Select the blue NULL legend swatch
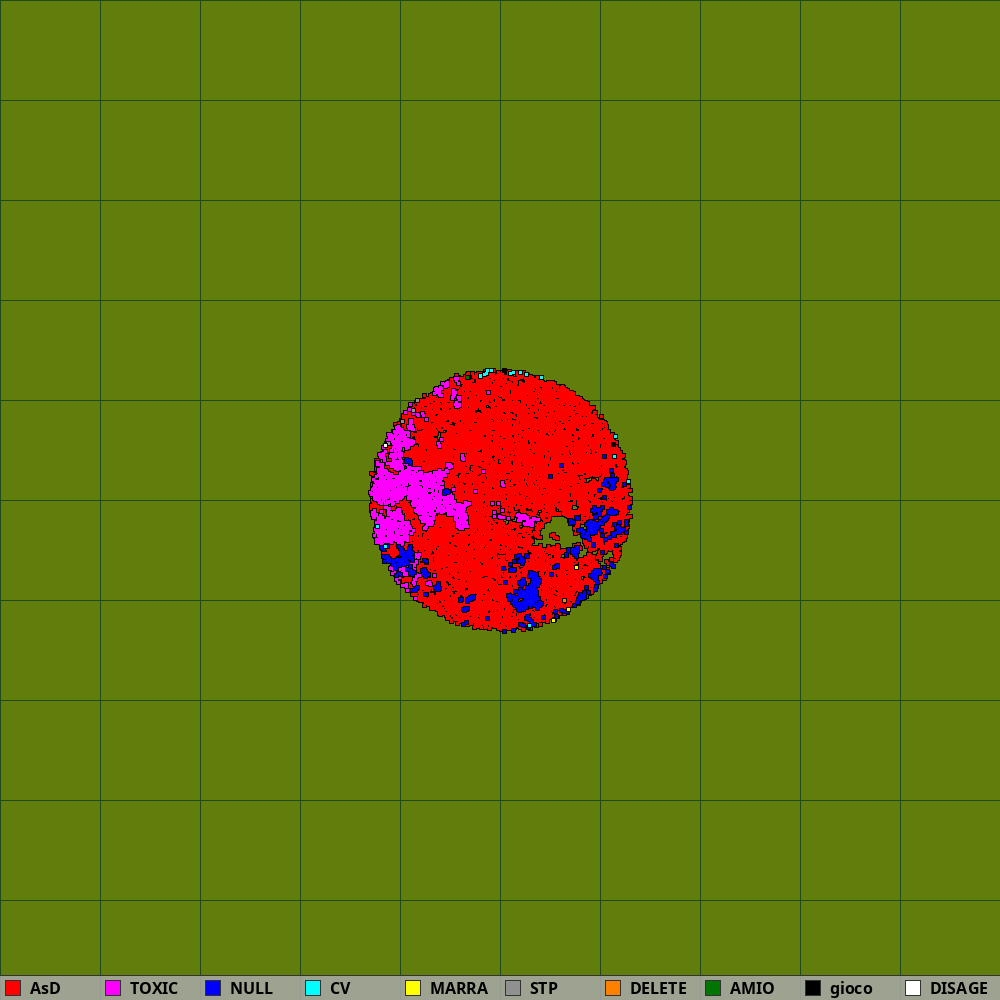Screen dimensions: 1000x1000 click(x=213, y=988)
